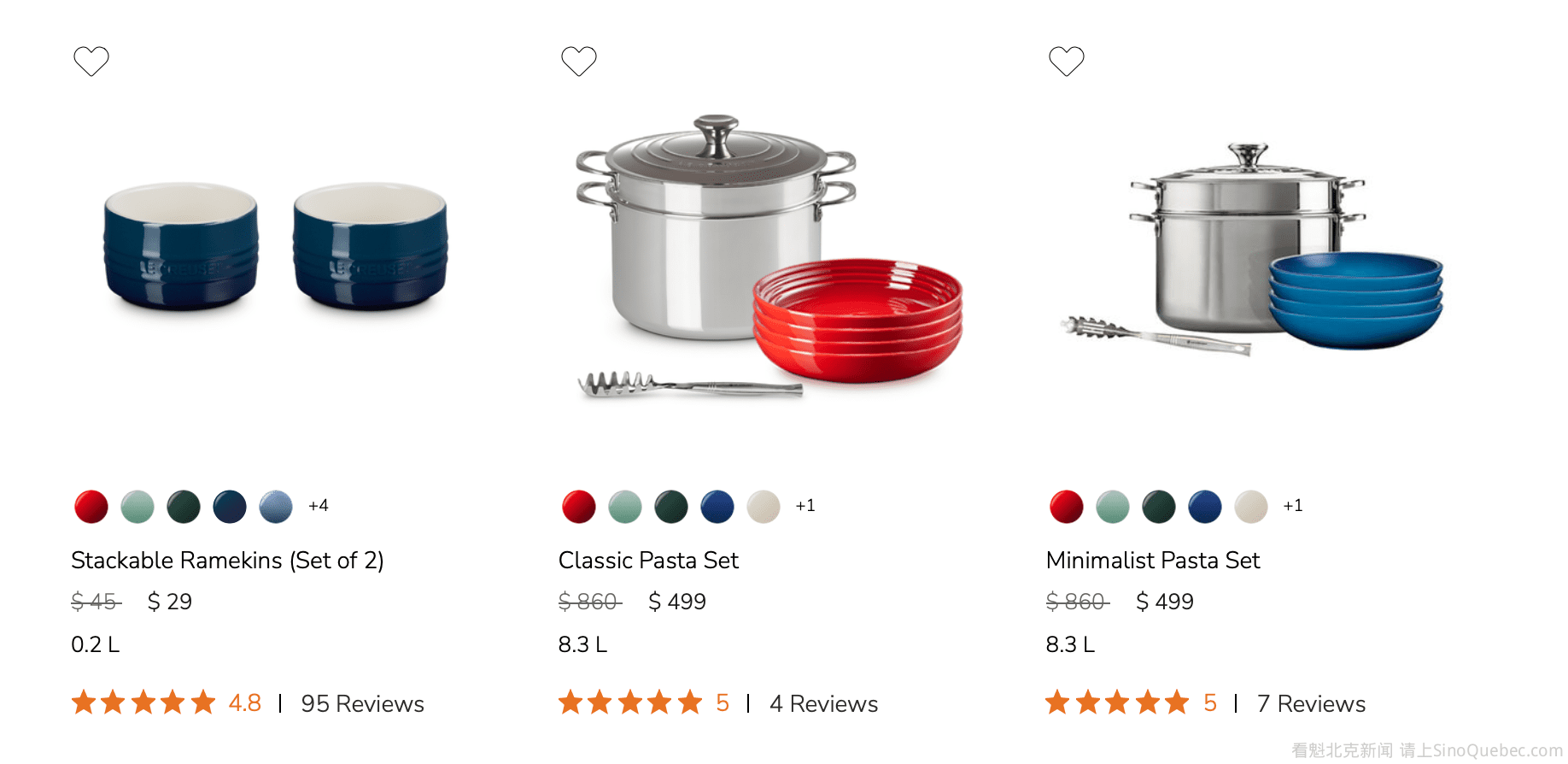Screen dimensions: 1568x764
Task: Click heart icon on Classic Pasta Set
Action: pyautogui.click(x=579, y=61)
